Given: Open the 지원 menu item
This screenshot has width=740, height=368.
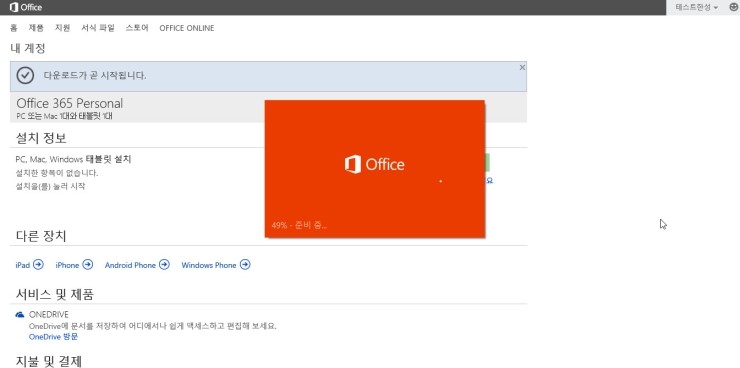Looking at the screenshot, I should [62, 28].
